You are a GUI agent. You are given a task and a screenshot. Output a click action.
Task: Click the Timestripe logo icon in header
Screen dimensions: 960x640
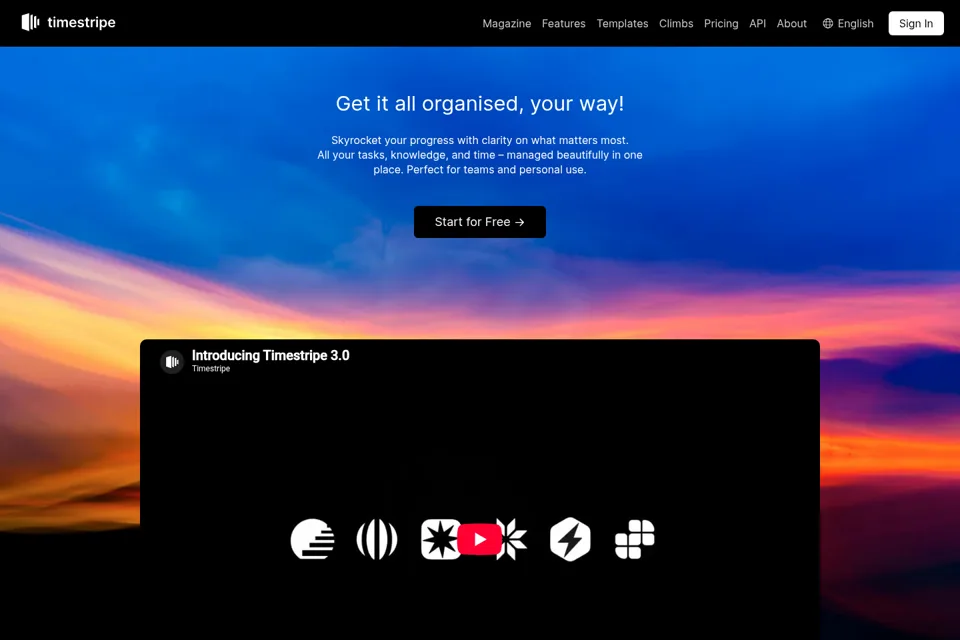(x=31, y=23)
